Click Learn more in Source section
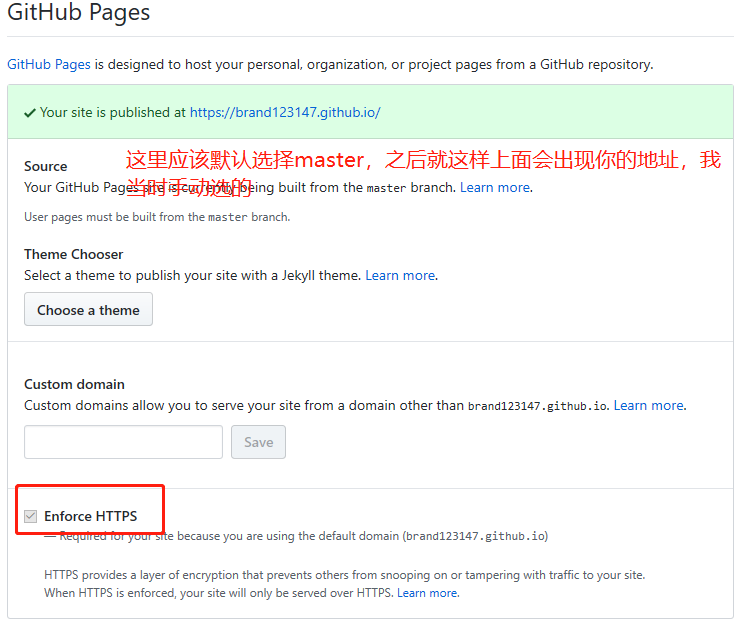 [495, 187]
